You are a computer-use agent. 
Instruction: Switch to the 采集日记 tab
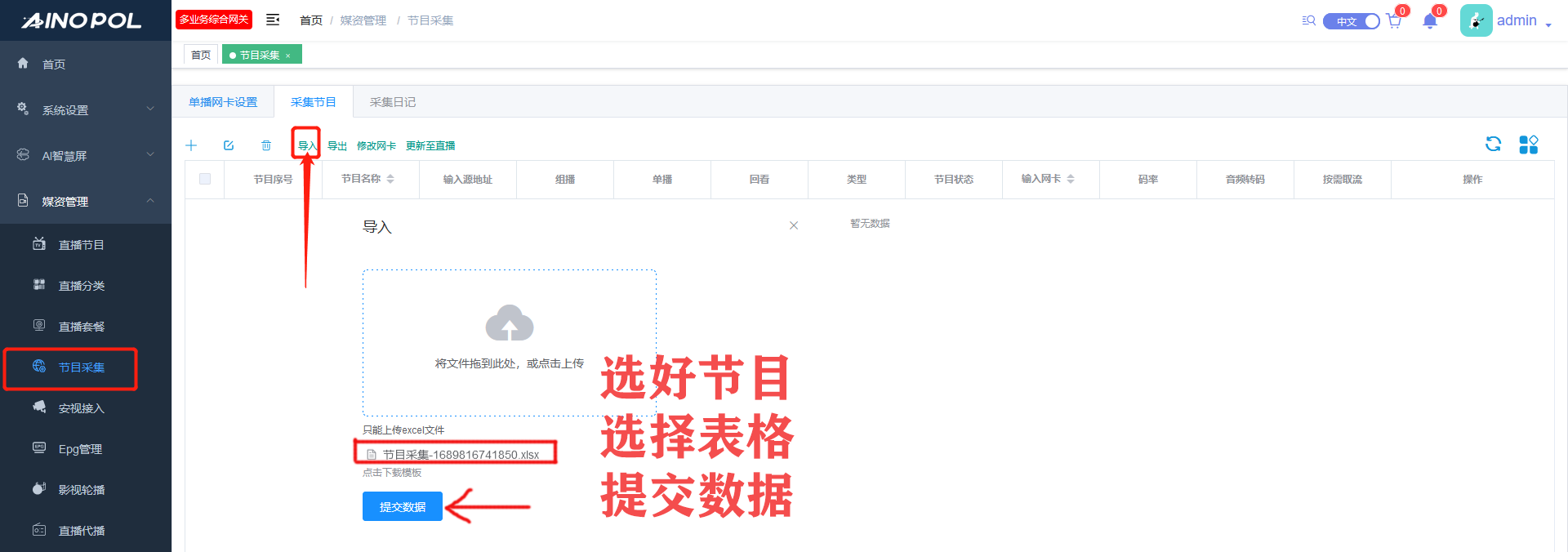point(393,102)
